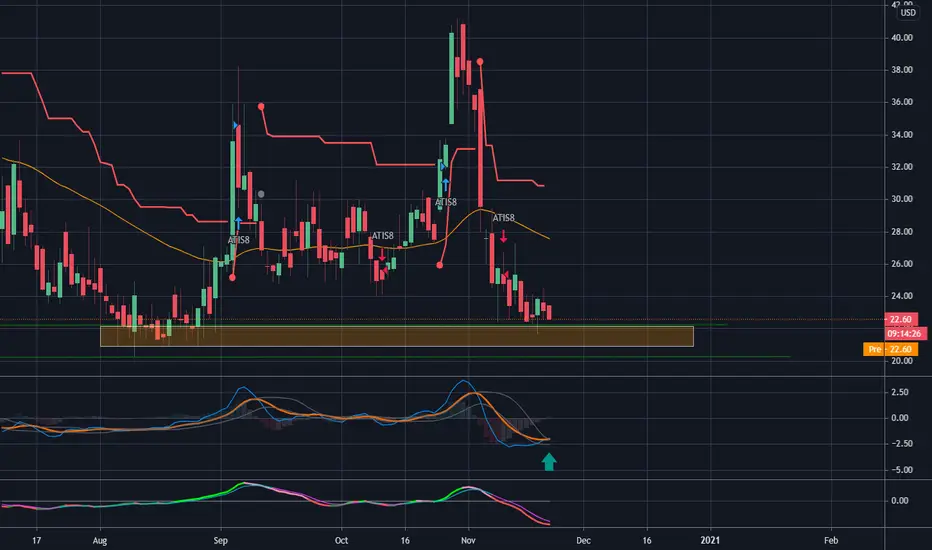Click the Feb date on time axis
Screen dimensions: 932x550
831,540
